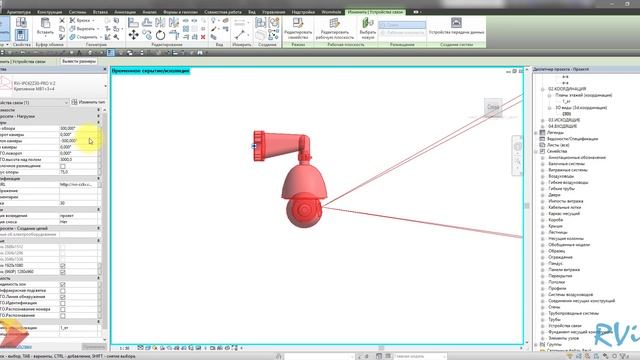Expand the 04.ВХОДЯЩИЕ tree node
This screenshot has height=360, width=640.
[543, 127]
